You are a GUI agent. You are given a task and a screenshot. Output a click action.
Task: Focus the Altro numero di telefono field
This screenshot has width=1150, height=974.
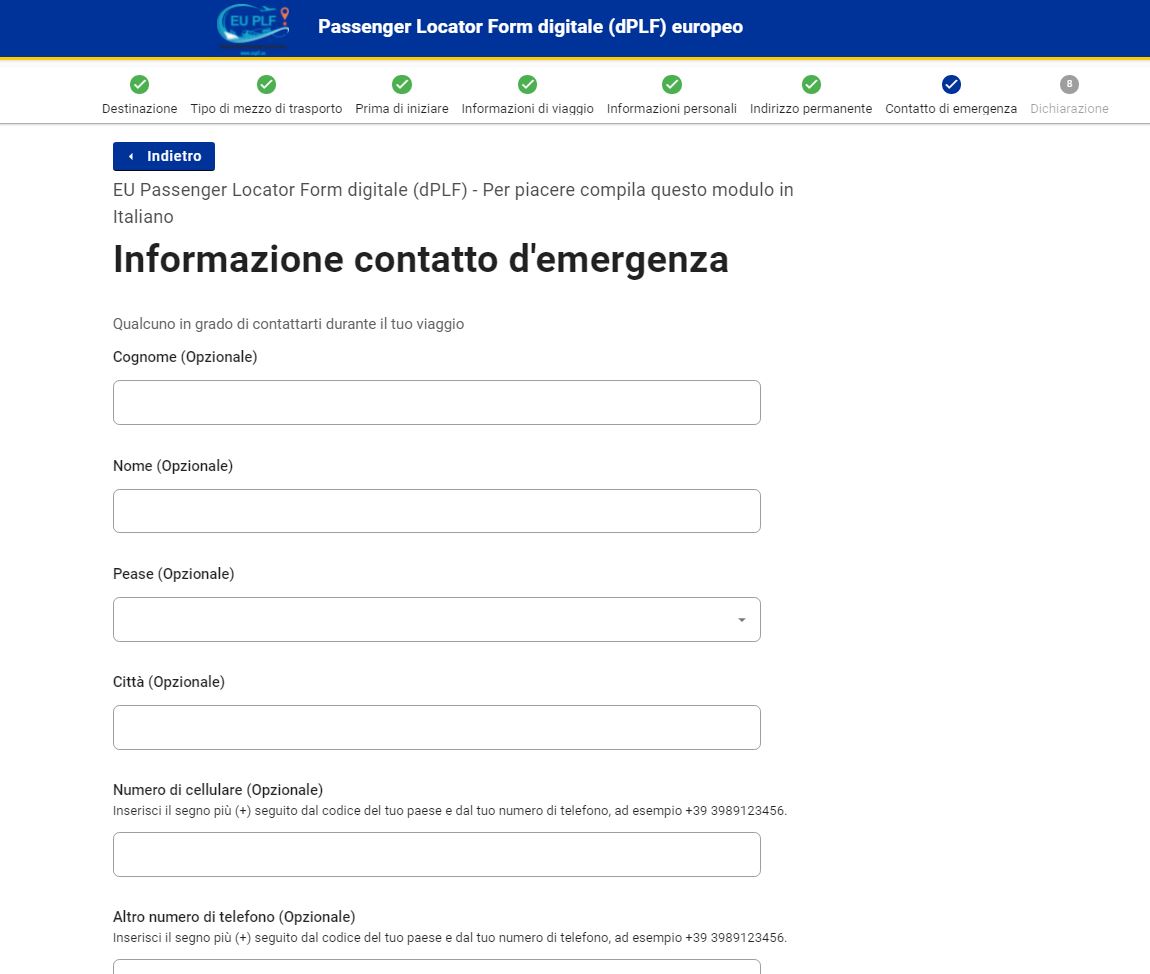coord(436,967)
